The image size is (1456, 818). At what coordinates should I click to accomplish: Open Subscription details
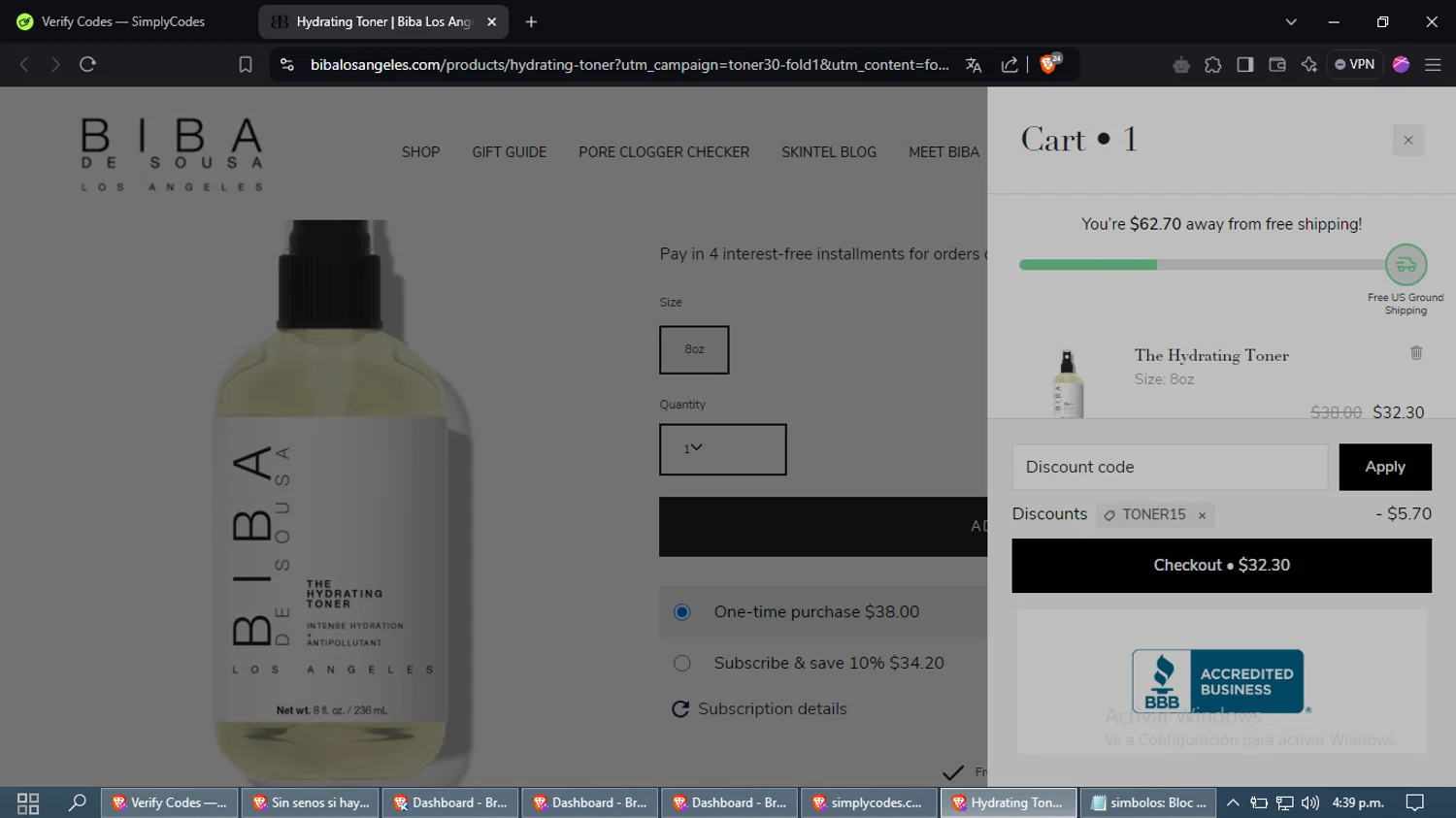click(773, 709)
